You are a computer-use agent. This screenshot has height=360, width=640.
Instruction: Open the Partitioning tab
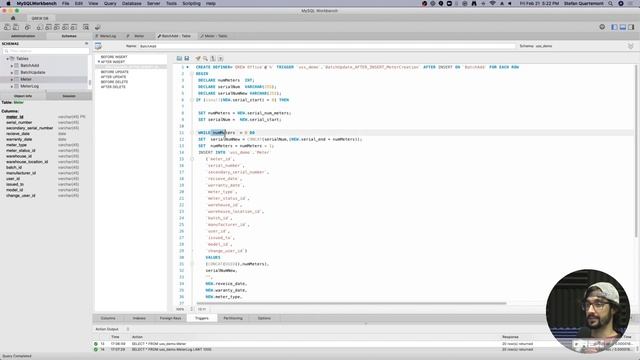(233, 318)
